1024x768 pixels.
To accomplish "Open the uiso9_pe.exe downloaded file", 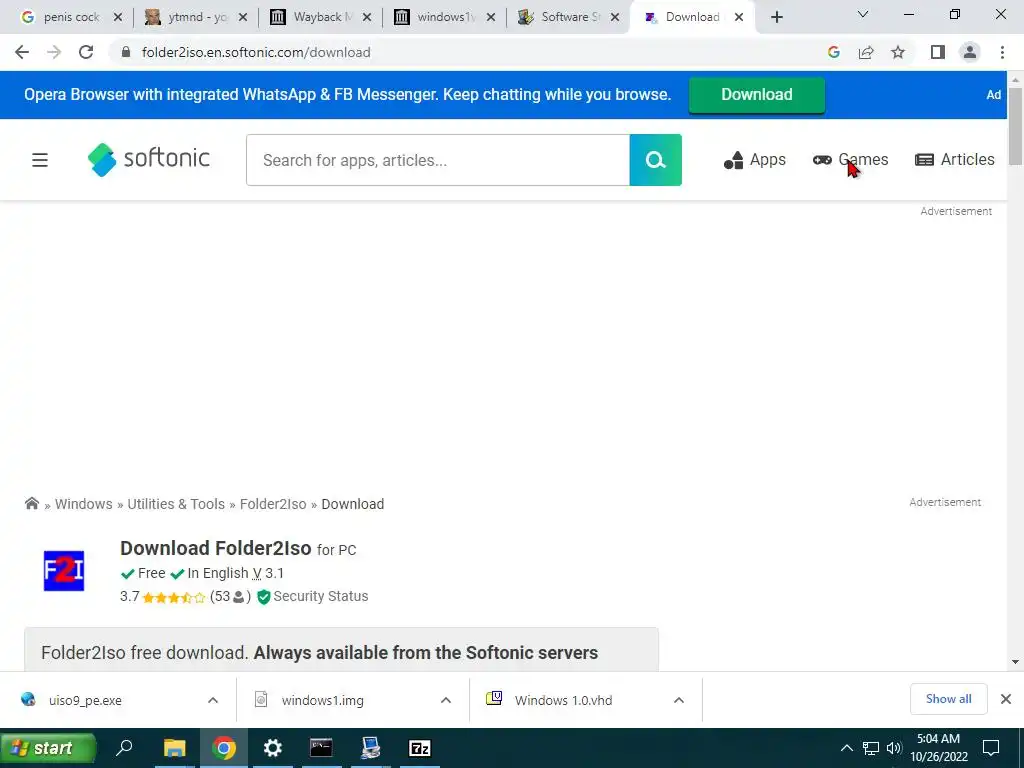I will tap(85, 700).
